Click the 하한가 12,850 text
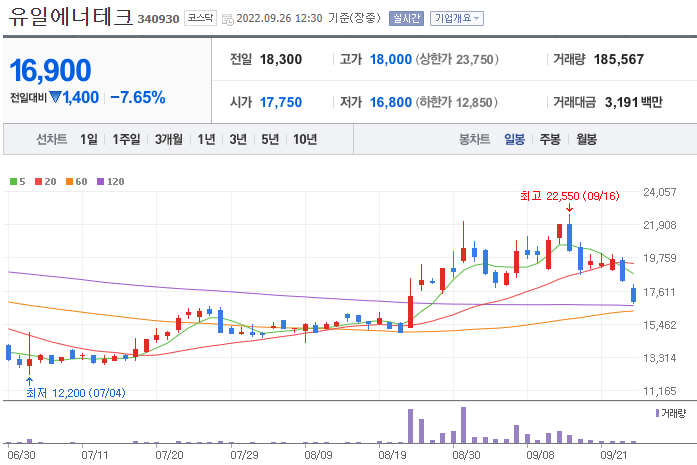This screenshot has width=697, height=465. click(x=457, y=102)
